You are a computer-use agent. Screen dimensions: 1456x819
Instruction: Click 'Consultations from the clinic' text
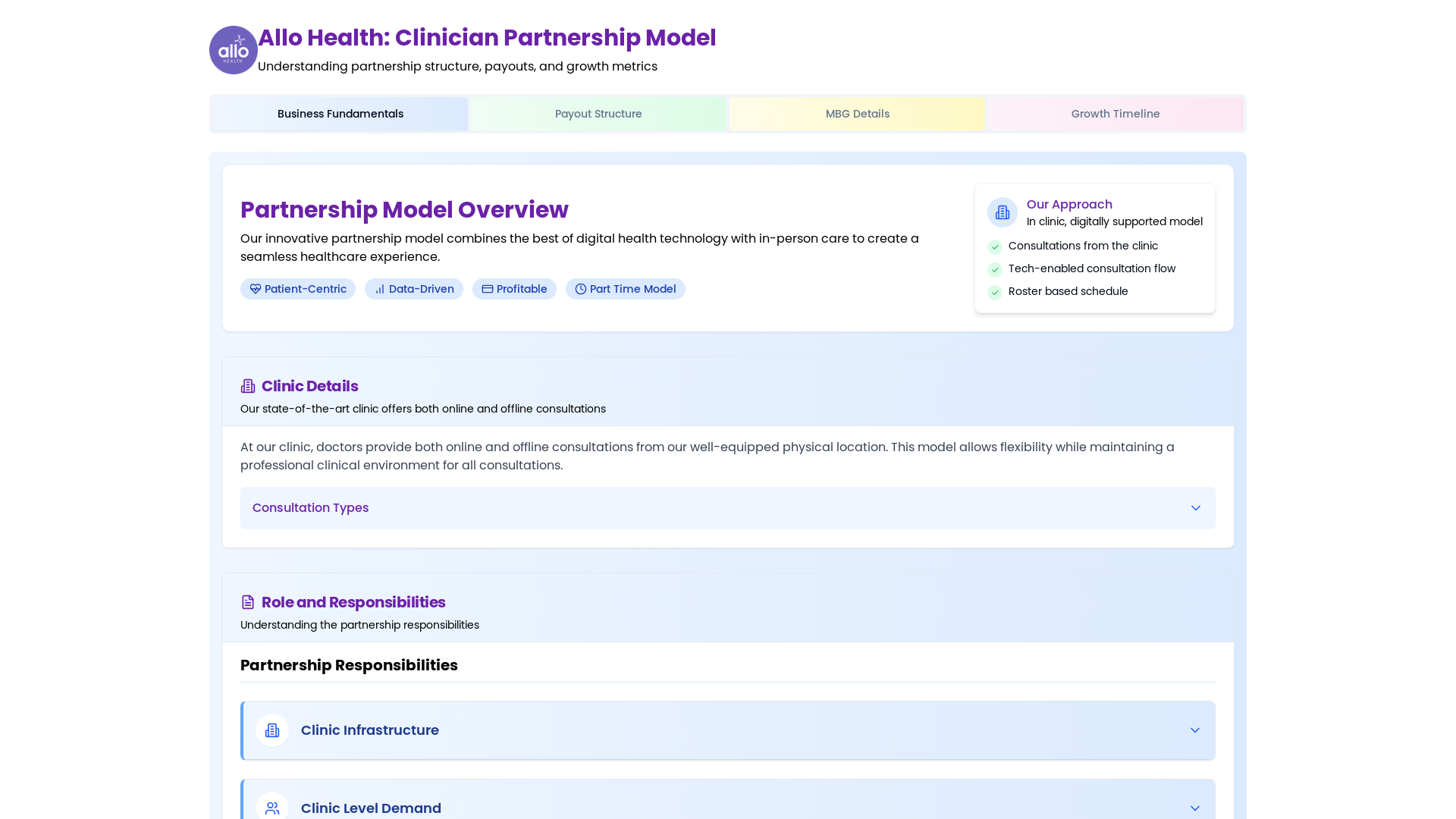(x=1083, y=246)
